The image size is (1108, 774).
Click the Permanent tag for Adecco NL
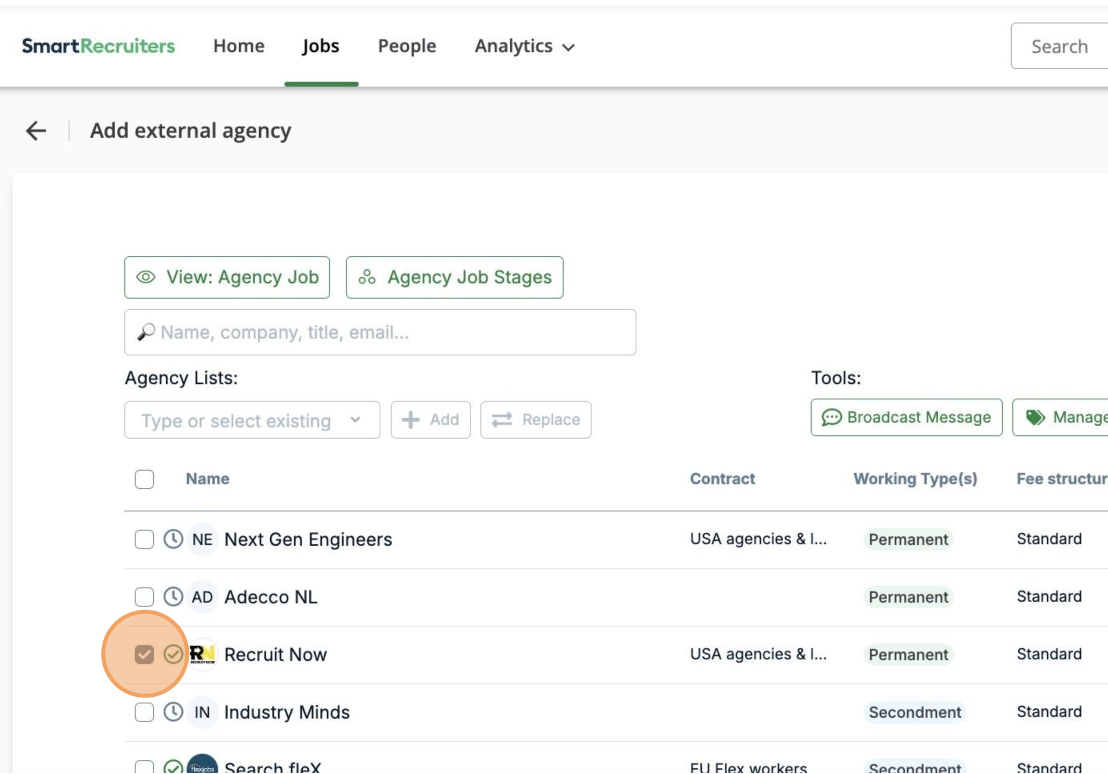coord(908,597)
